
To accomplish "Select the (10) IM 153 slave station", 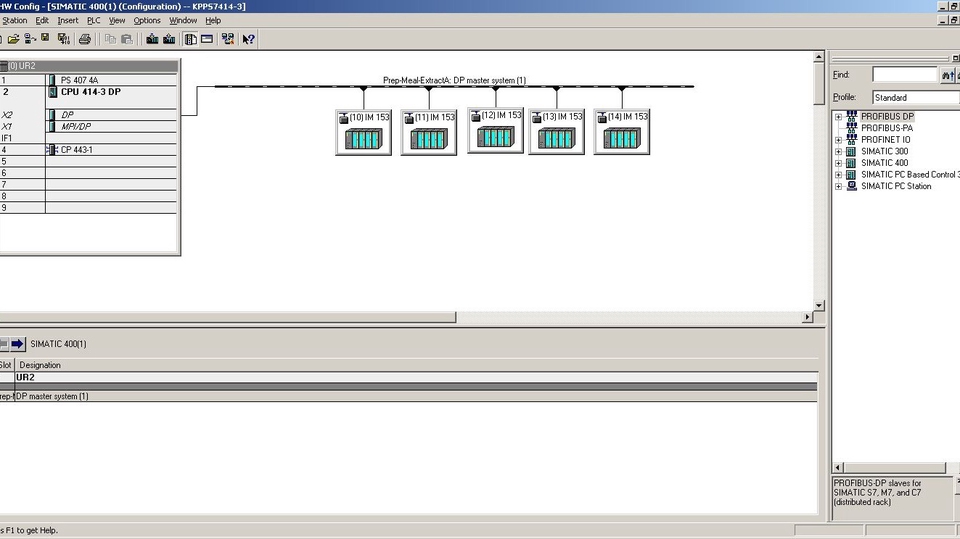I will [363, 132].
